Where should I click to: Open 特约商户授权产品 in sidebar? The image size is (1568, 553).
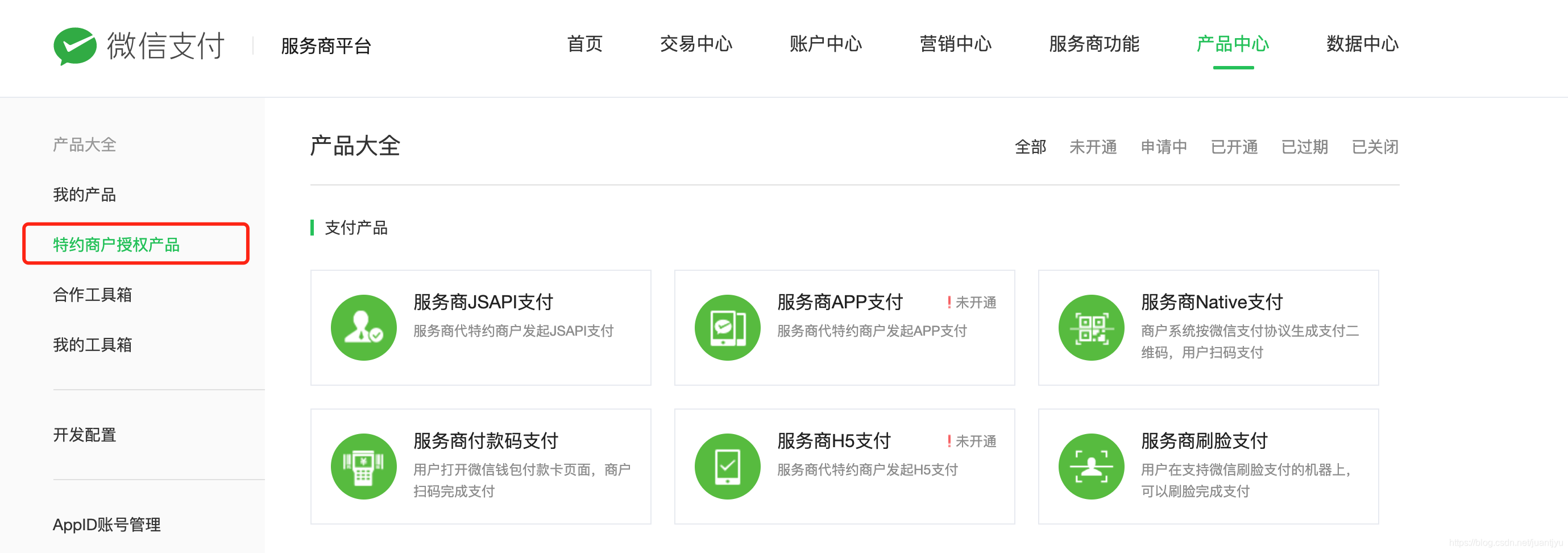click(116, 245)
